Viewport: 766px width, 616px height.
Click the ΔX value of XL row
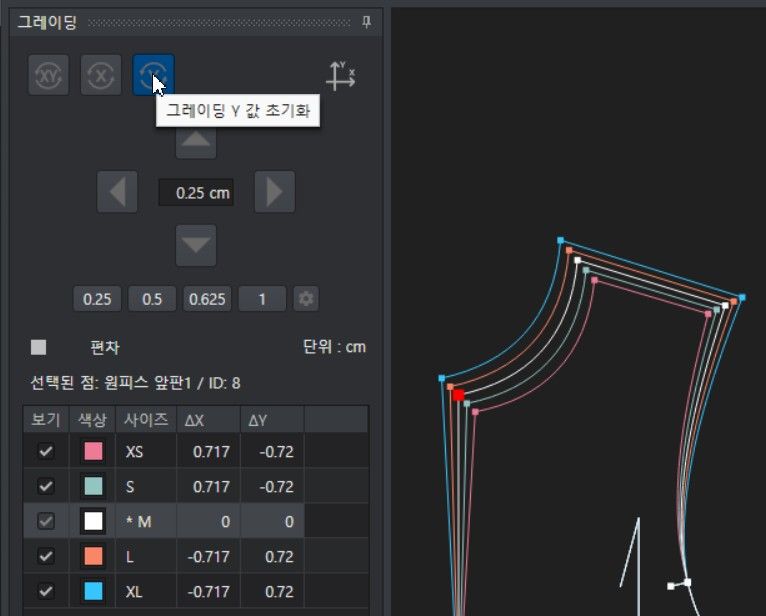[209, 591]
